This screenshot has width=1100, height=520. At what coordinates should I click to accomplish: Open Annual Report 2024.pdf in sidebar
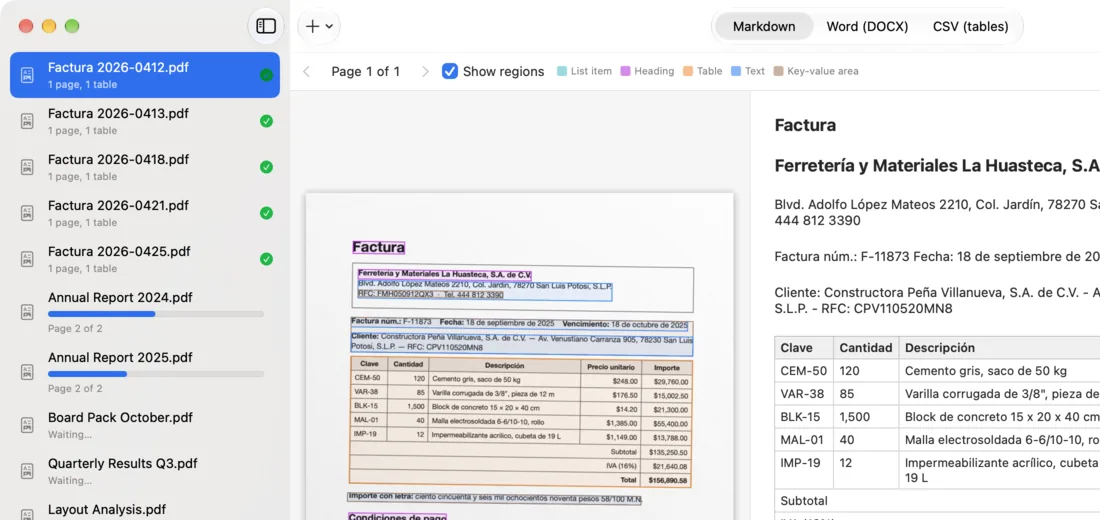pos(145,312)
